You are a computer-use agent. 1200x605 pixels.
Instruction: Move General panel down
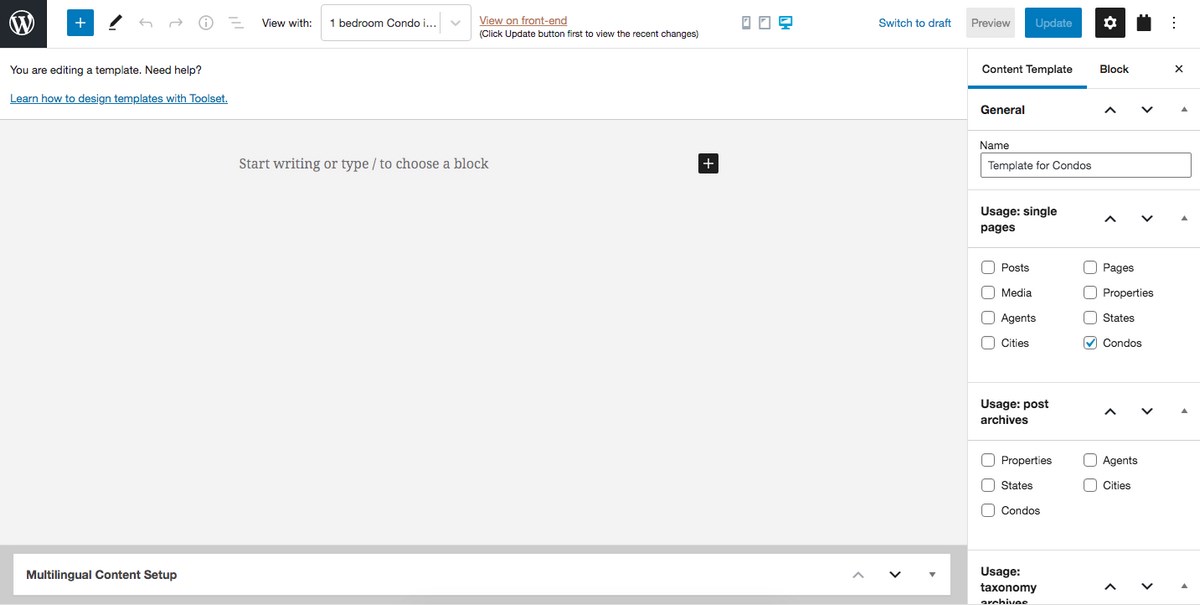coord(1147,110)
